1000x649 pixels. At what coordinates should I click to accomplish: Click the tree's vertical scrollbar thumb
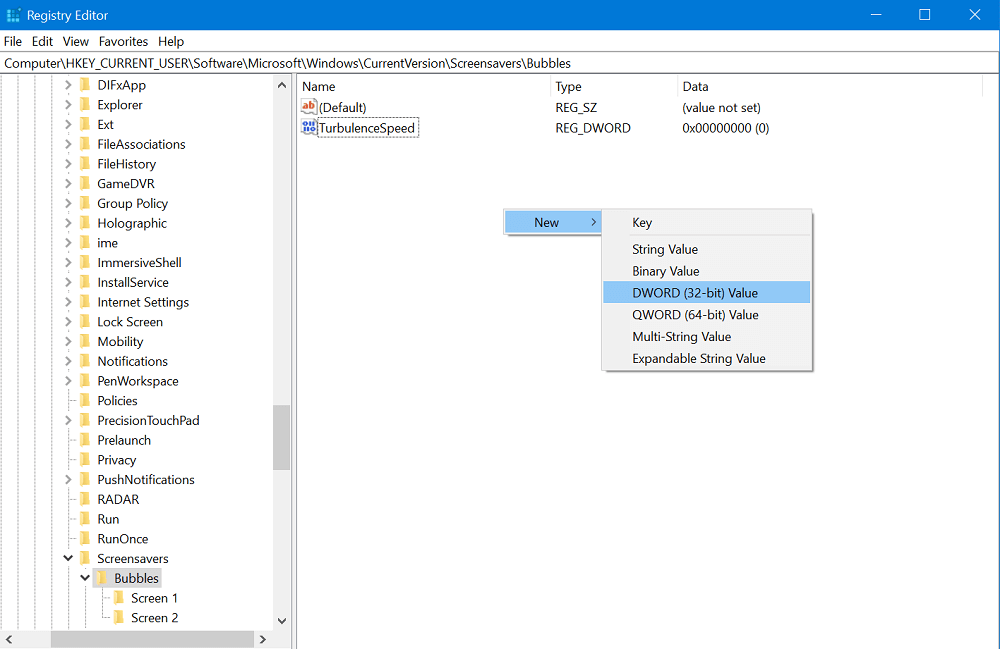pos(281,437)
